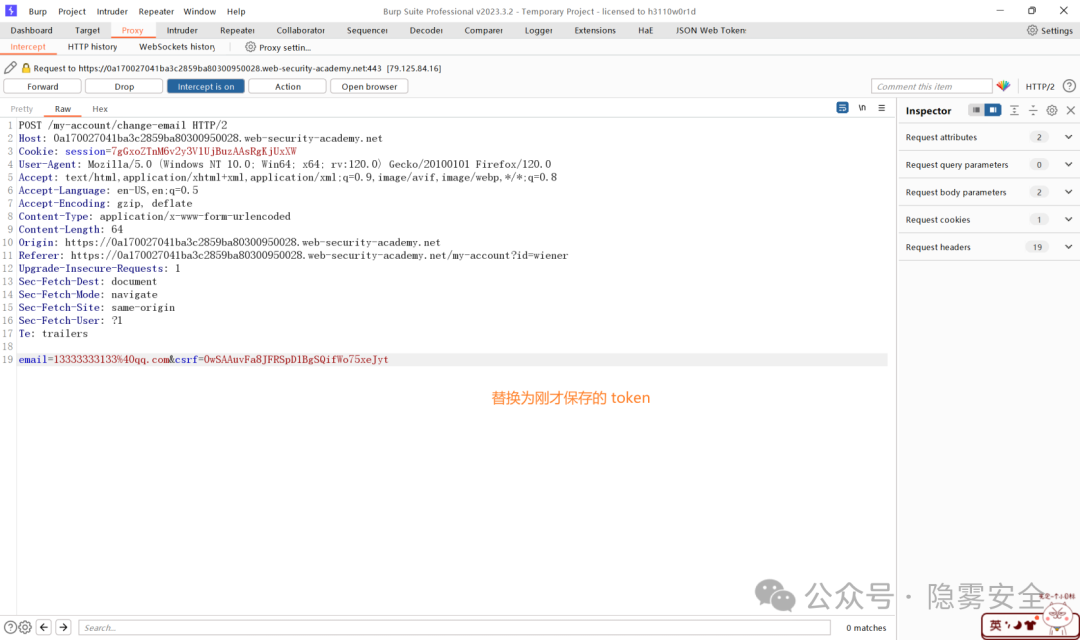Open the search settings gear at bottom
This screenshot has height=640, width=1080.
[25, 627]
